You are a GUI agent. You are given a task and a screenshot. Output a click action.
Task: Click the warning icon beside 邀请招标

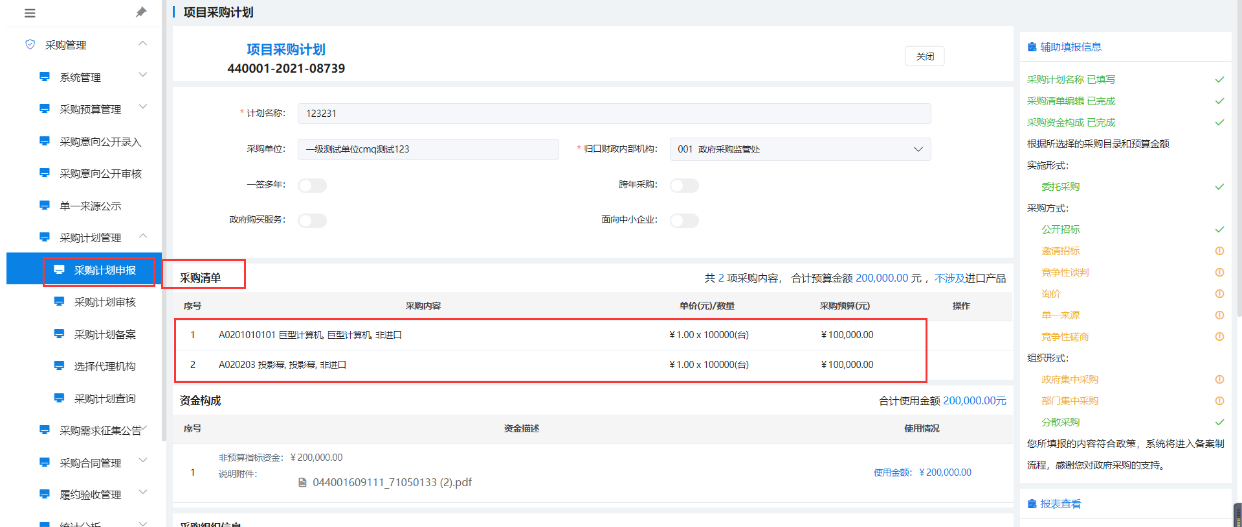coord(1219,251)
